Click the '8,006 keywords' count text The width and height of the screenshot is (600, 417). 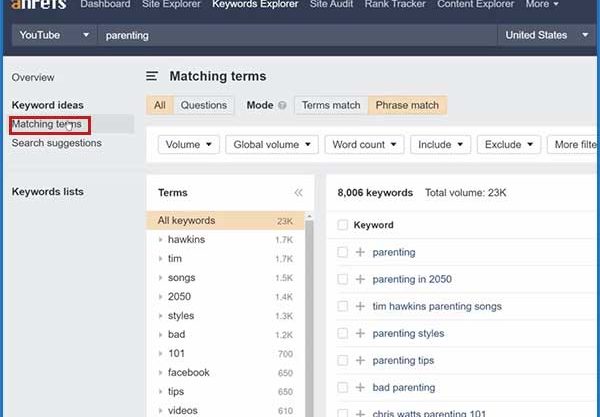(x=375, y=192)
